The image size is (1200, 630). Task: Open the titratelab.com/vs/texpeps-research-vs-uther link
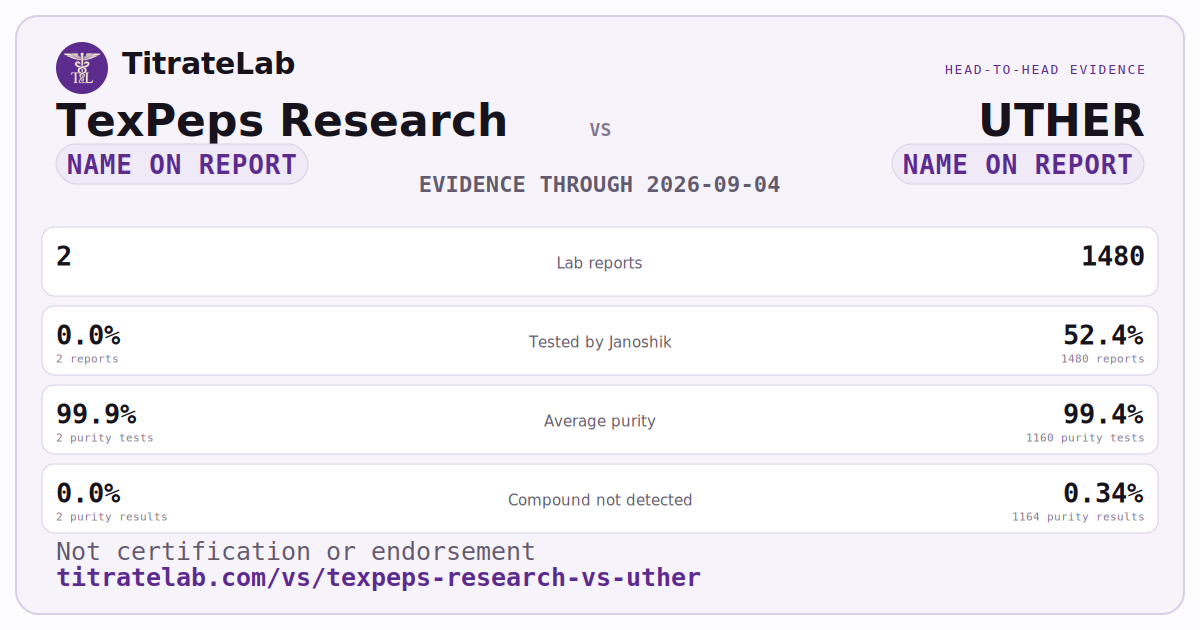379,578
